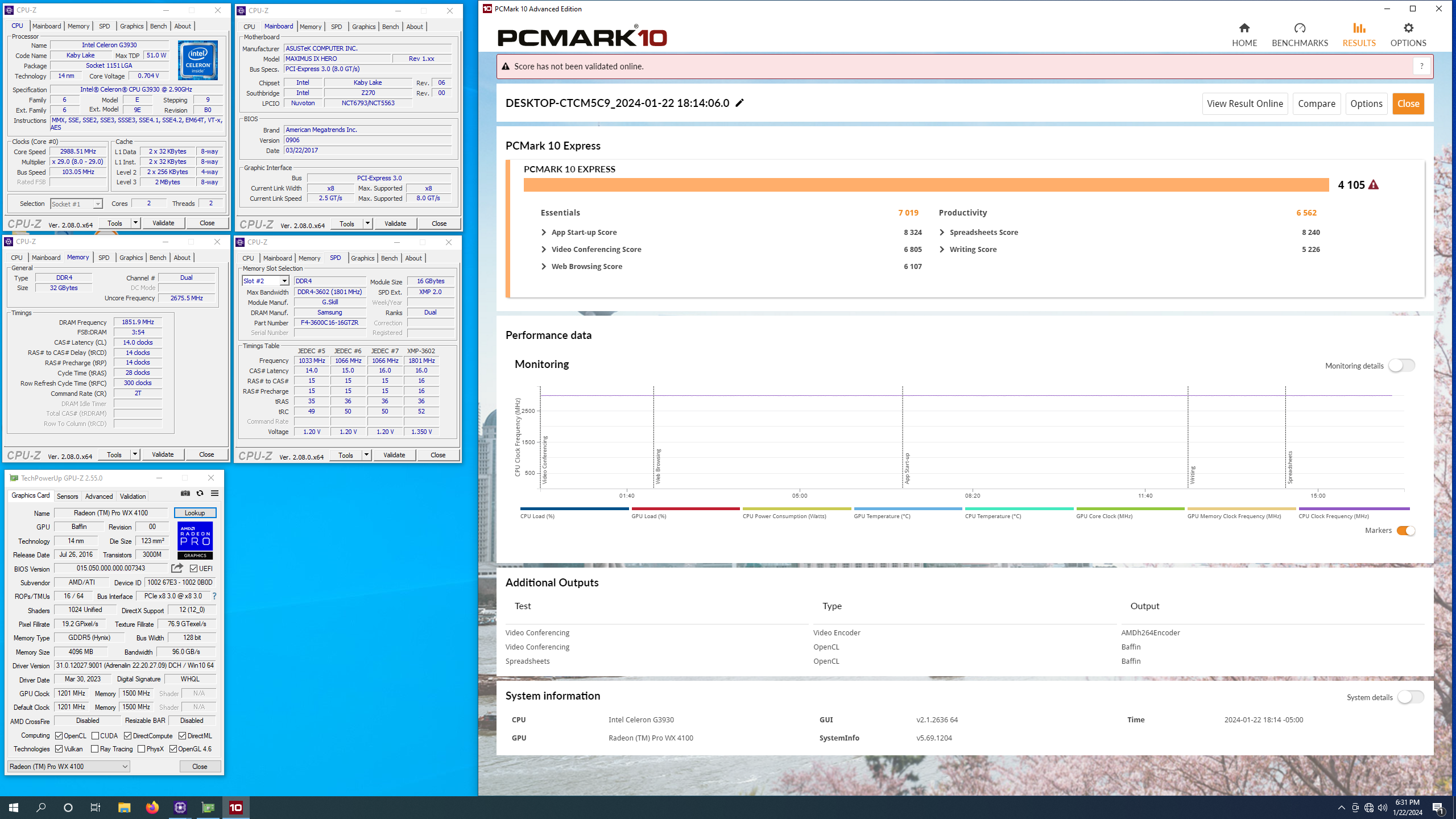Click the question mark help on validation banner
The width and height of the screenshot is (1456, 819).
(x=1421, y=67)
